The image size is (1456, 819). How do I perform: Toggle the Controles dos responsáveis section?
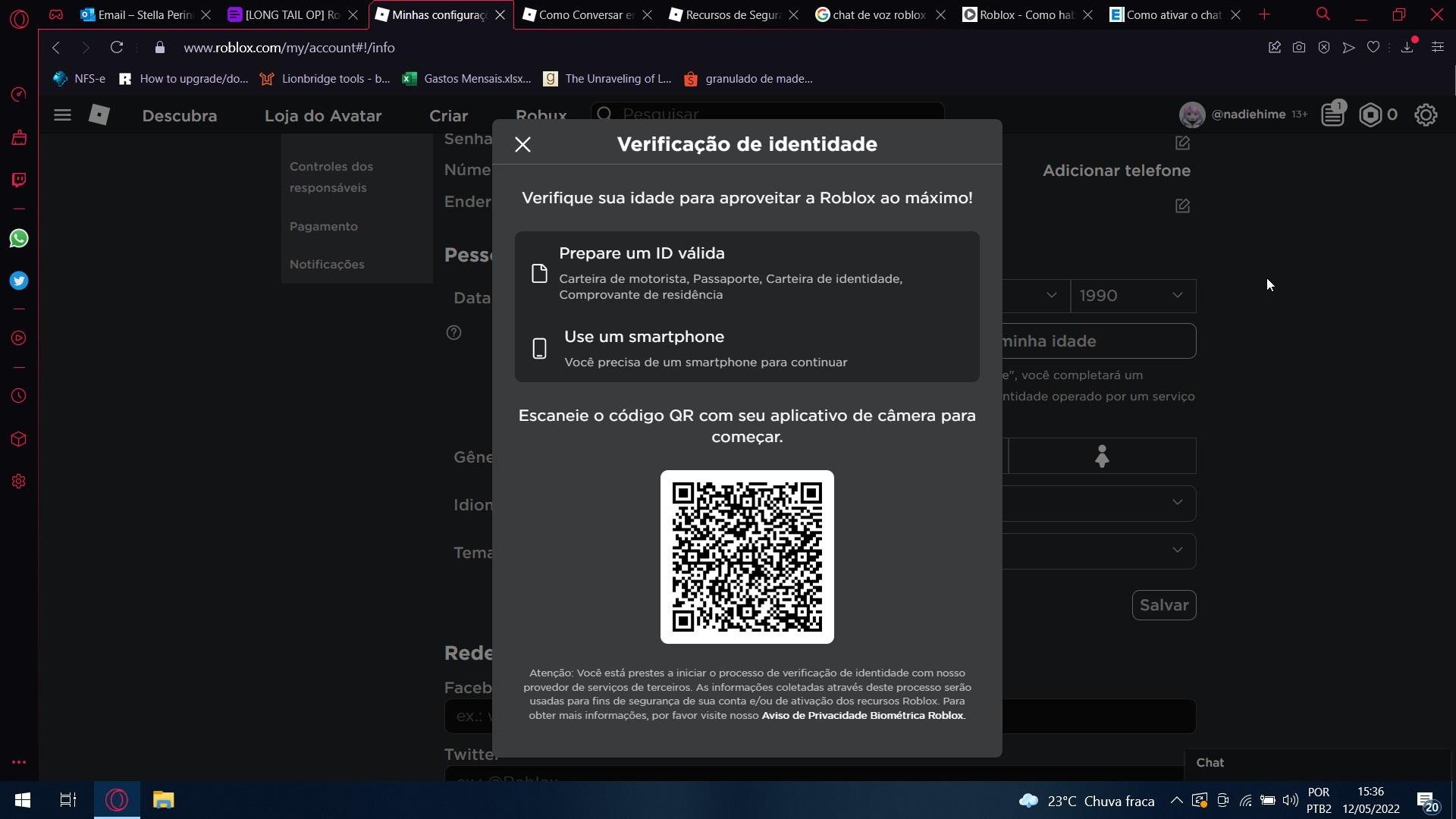331,177
